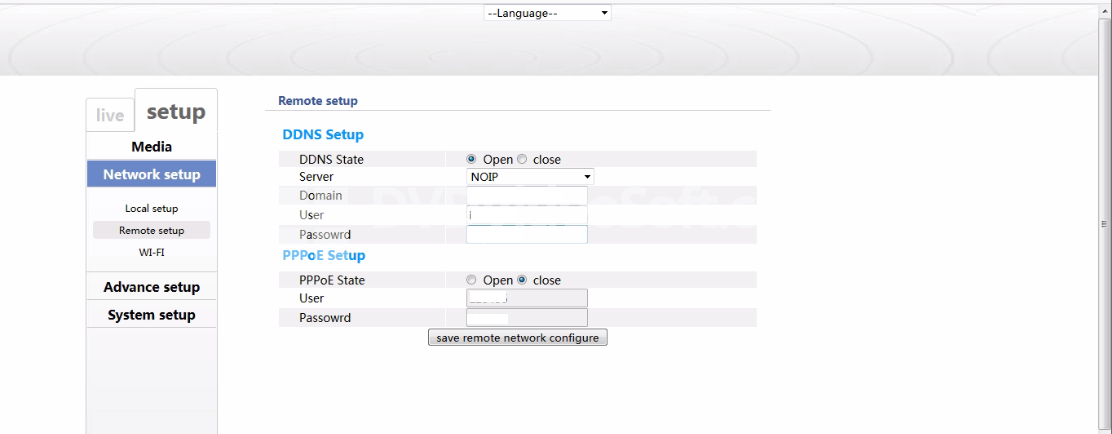This screenshot has height=434, width=1112.
Task: Click the DDNS Passowrd input field
Action: pos(526,235)
